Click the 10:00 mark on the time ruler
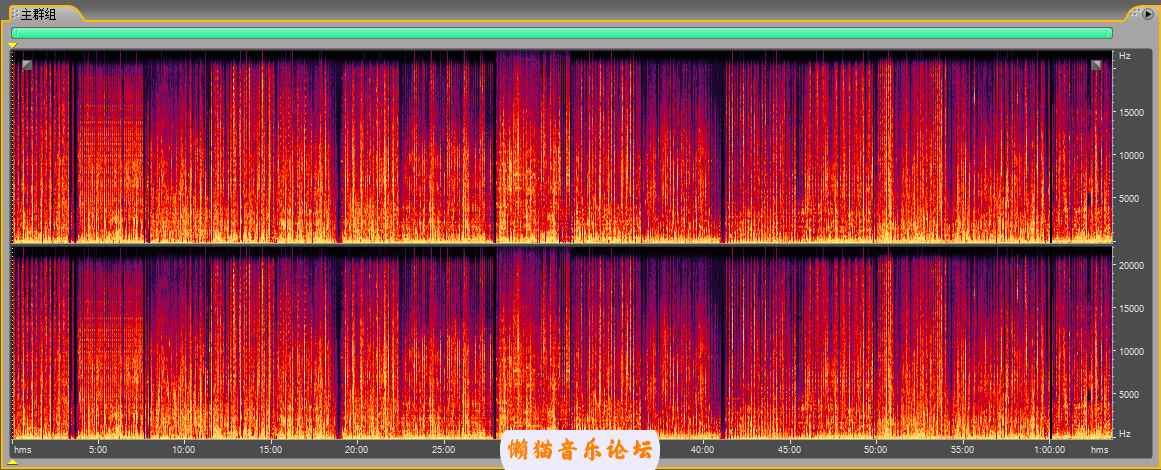Image resolution: width=1161 pixels, height=470 pixels. [184, 449]
